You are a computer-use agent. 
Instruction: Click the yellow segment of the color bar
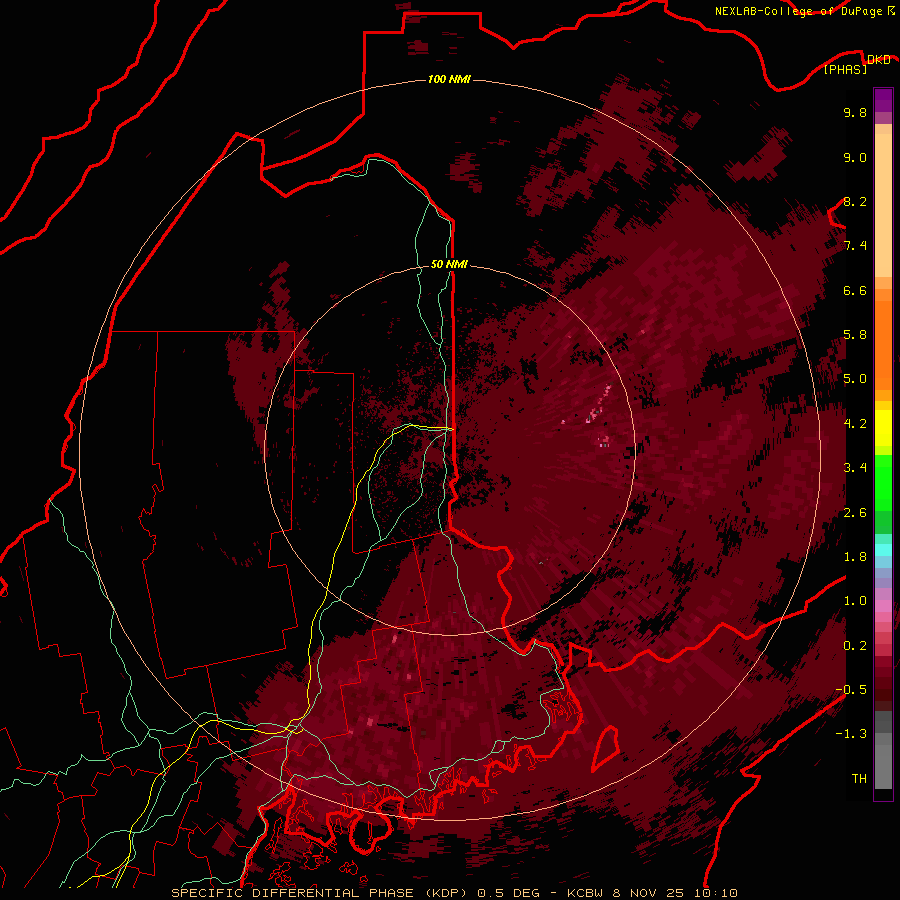tap(883, 428)
